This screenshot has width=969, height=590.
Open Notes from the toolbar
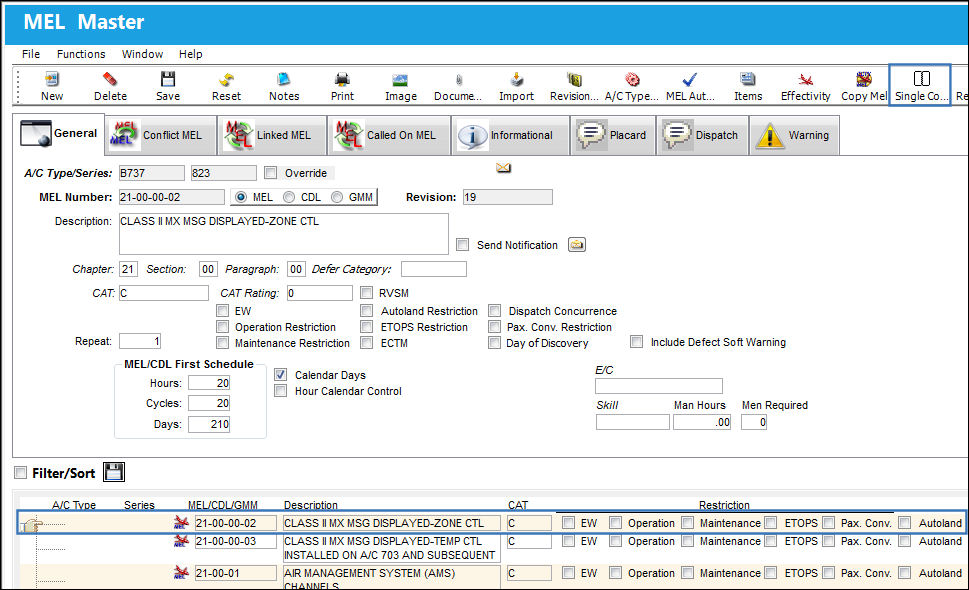point(284,86)
